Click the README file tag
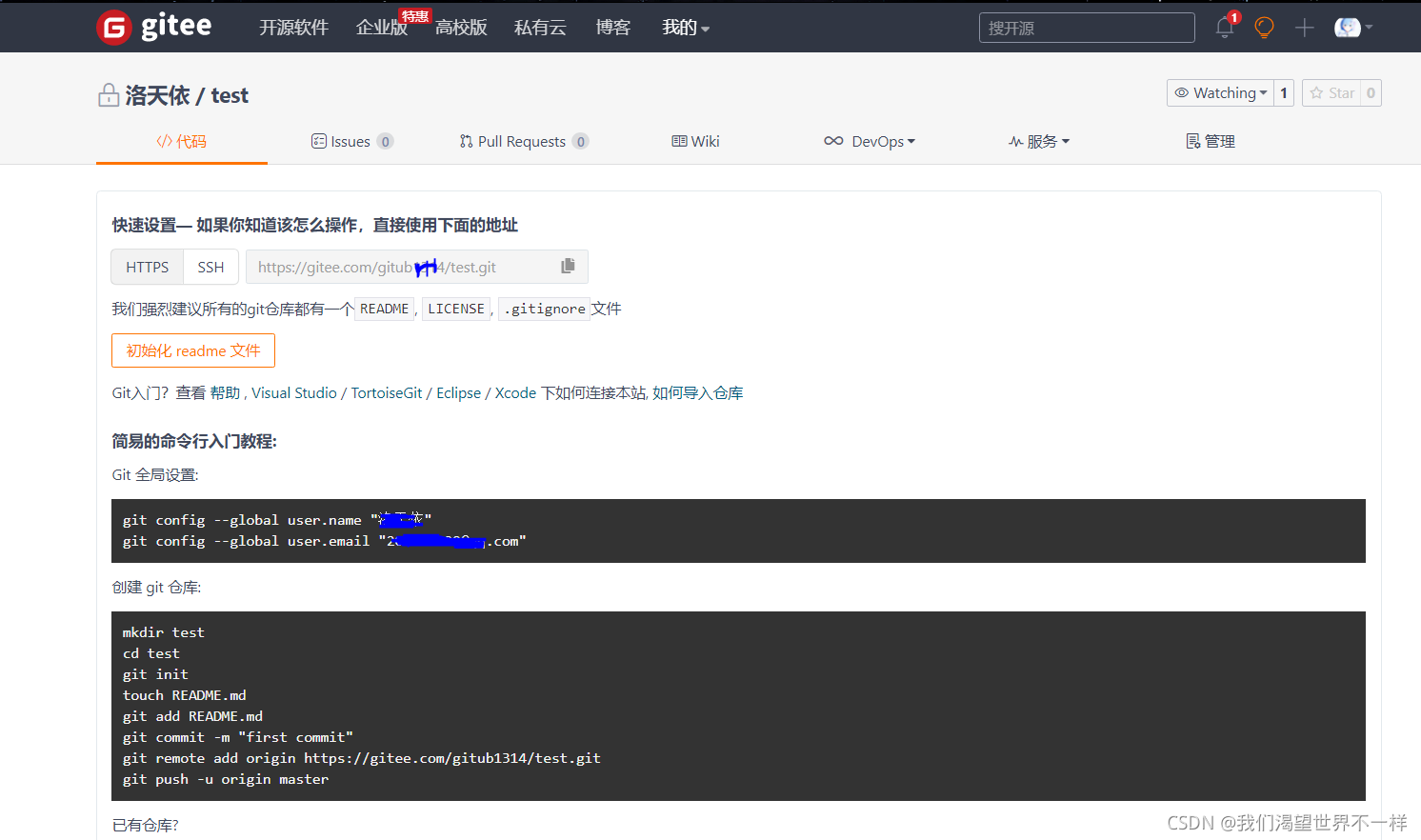1421x840 pixels. 385,309
